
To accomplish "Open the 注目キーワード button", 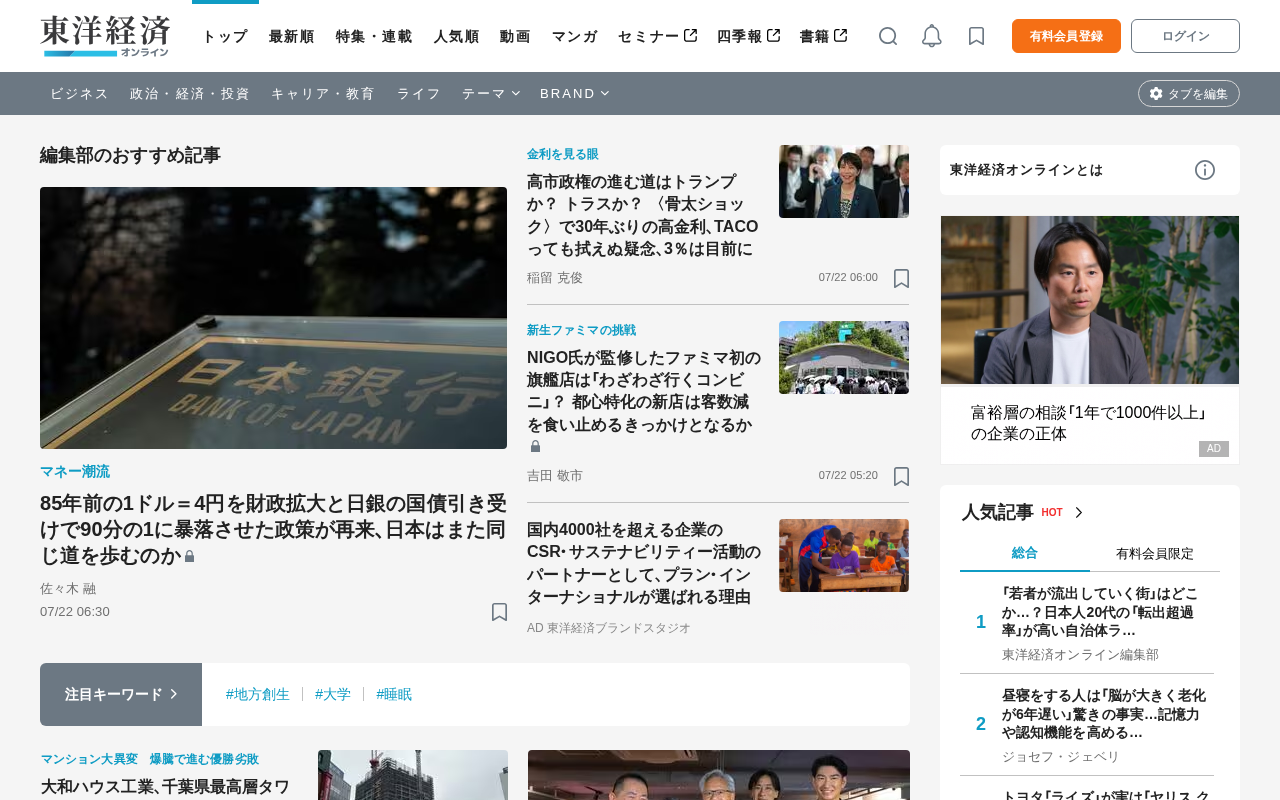I will (x=121, y=694).
